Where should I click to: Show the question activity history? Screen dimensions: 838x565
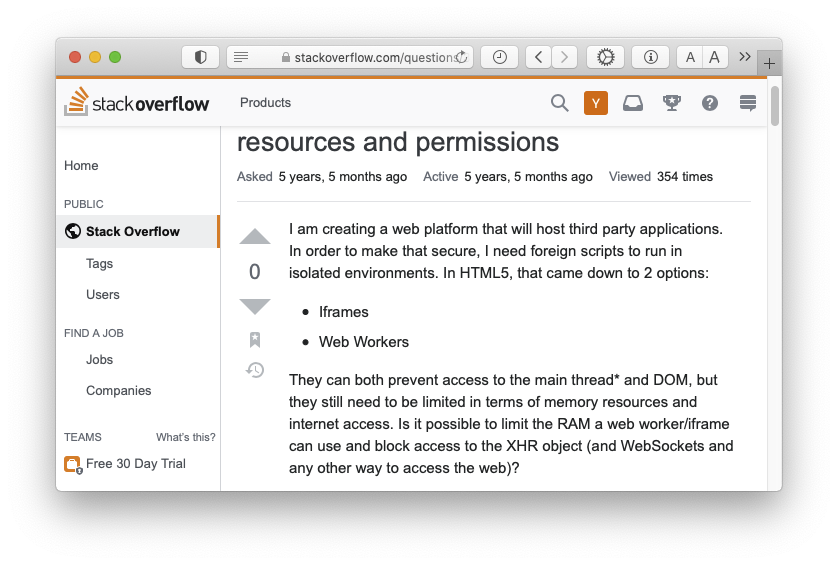[x=255, y=370]
